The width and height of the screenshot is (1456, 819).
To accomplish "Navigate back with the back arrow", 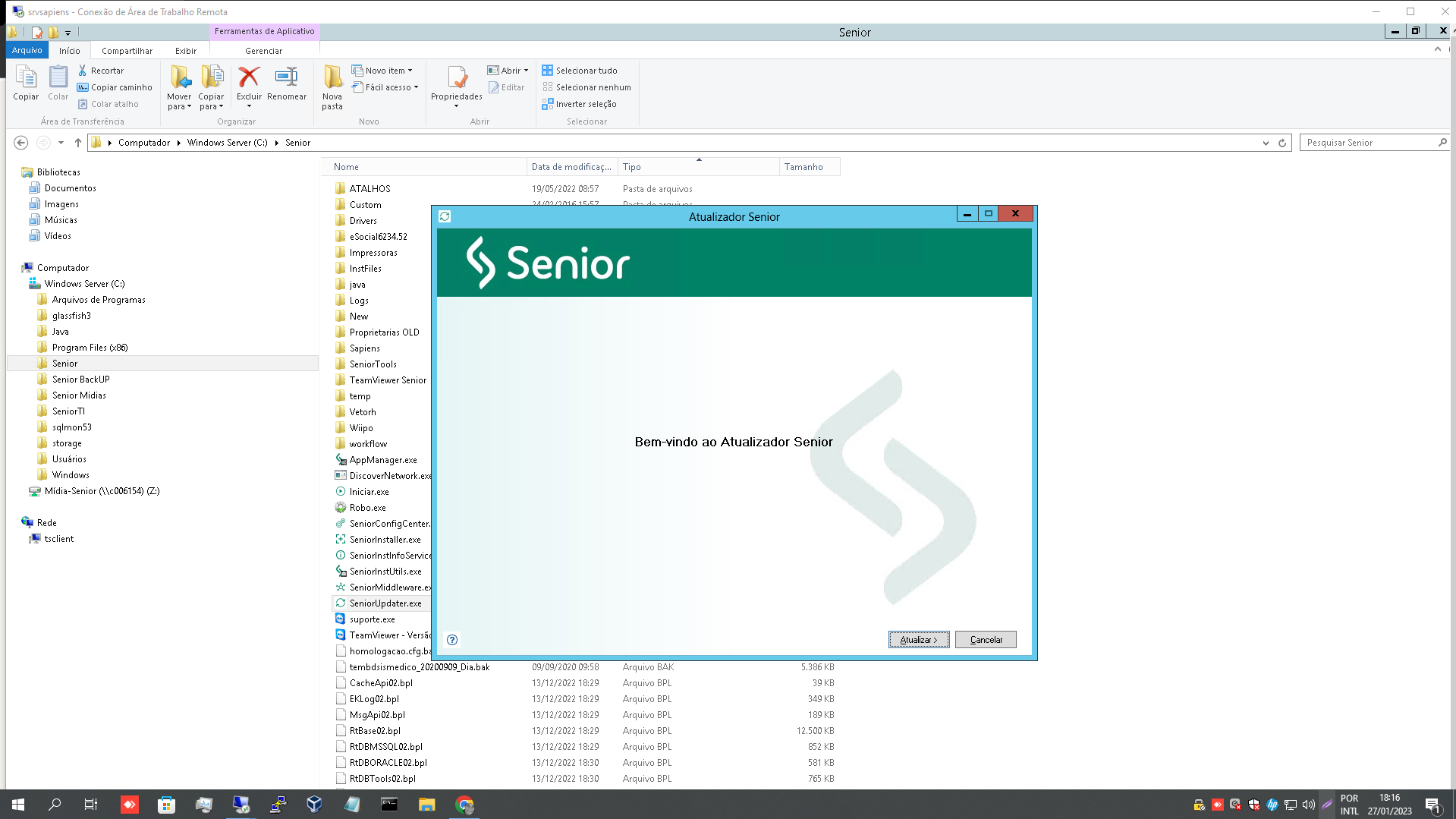I will (21, 143).
